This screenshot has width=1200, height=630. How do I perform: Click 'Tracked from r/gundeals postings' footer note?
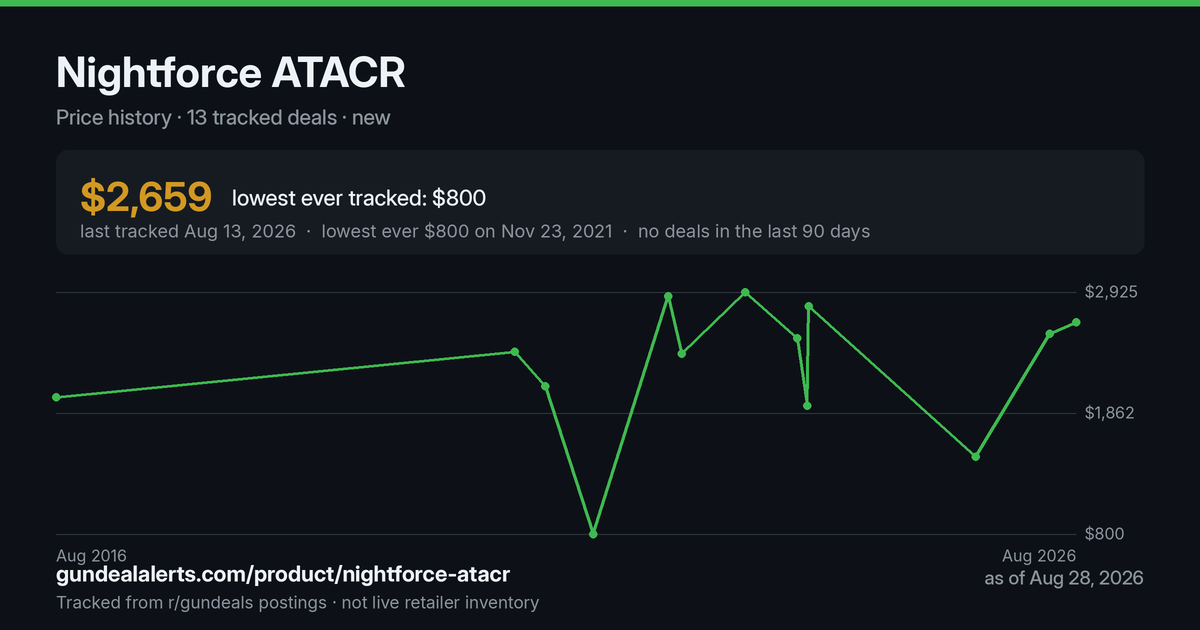[191, 603]
